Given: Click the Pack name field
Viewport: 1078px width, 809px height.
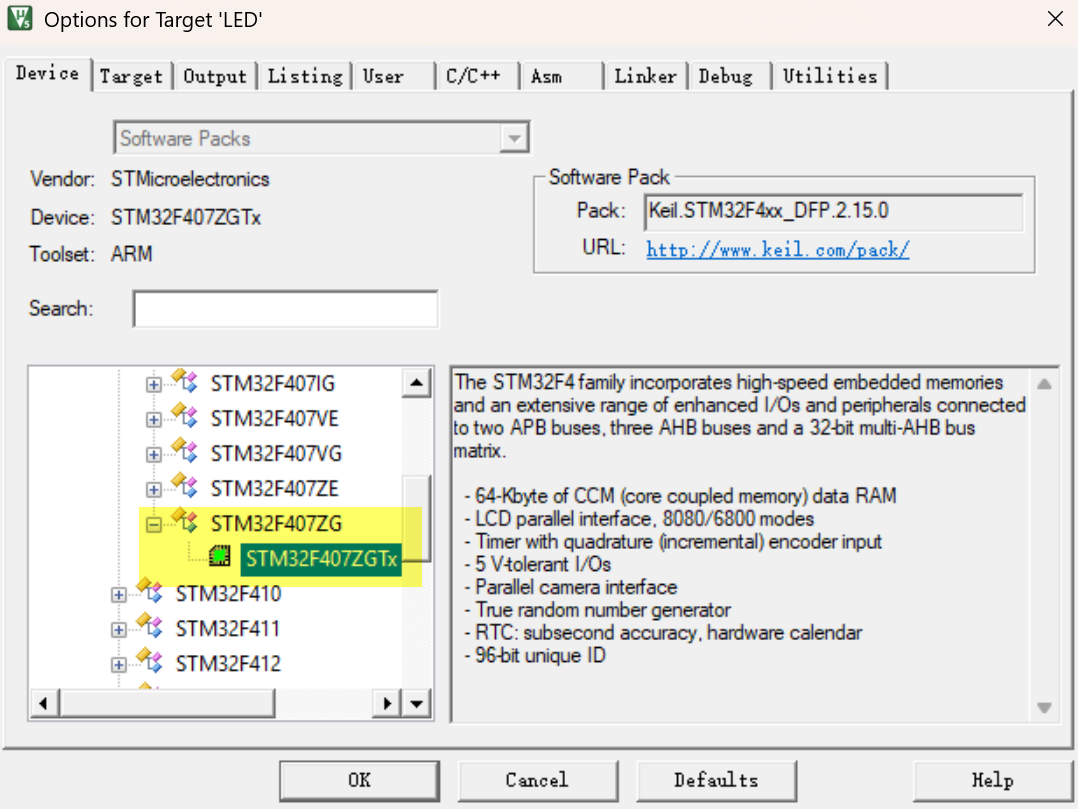Looking at the screenshot, I should coord(833,212).
